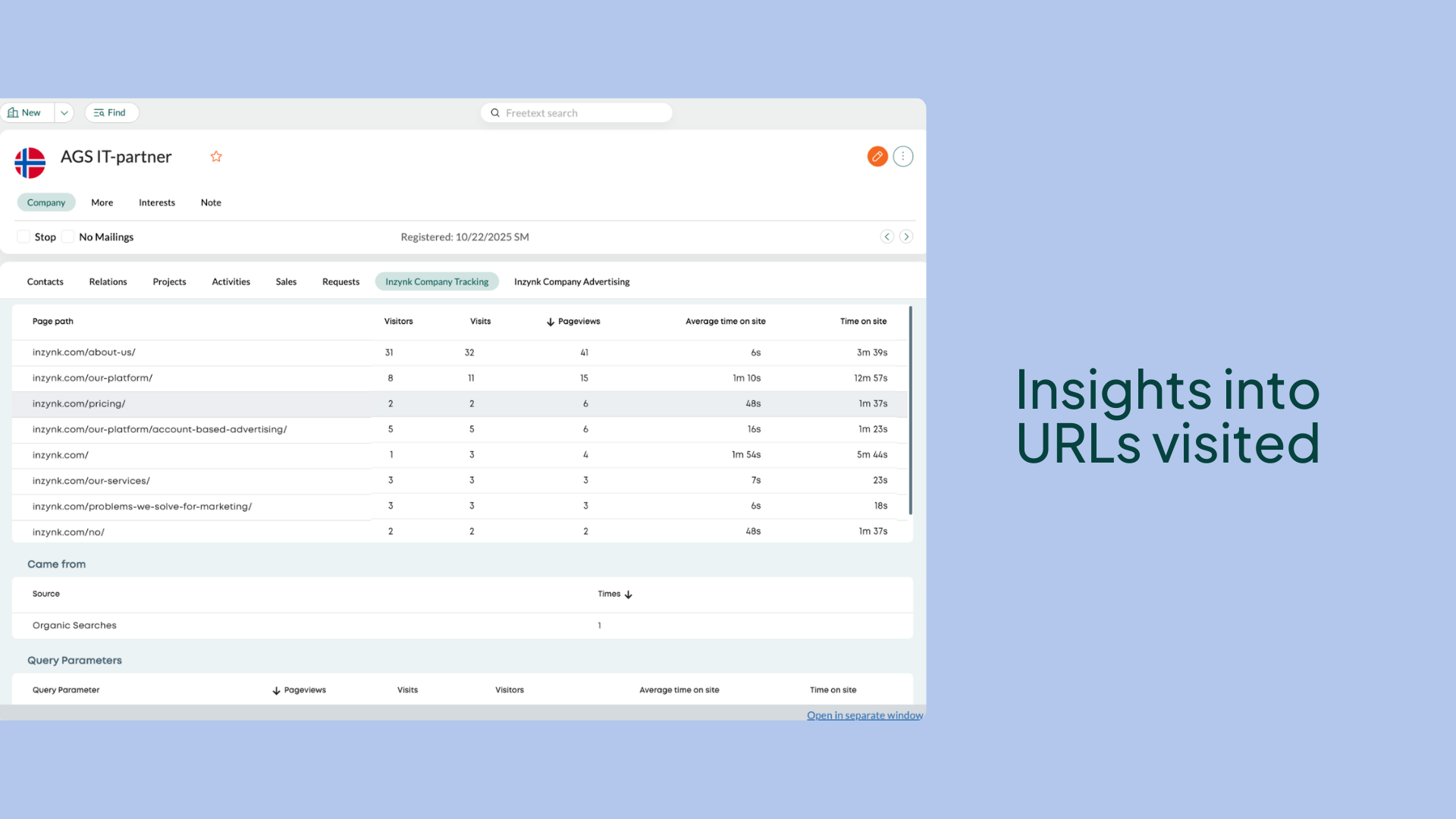This screenshot has width=1456, height=819.
Task: Open the Note tab
Action: point(211,202)
